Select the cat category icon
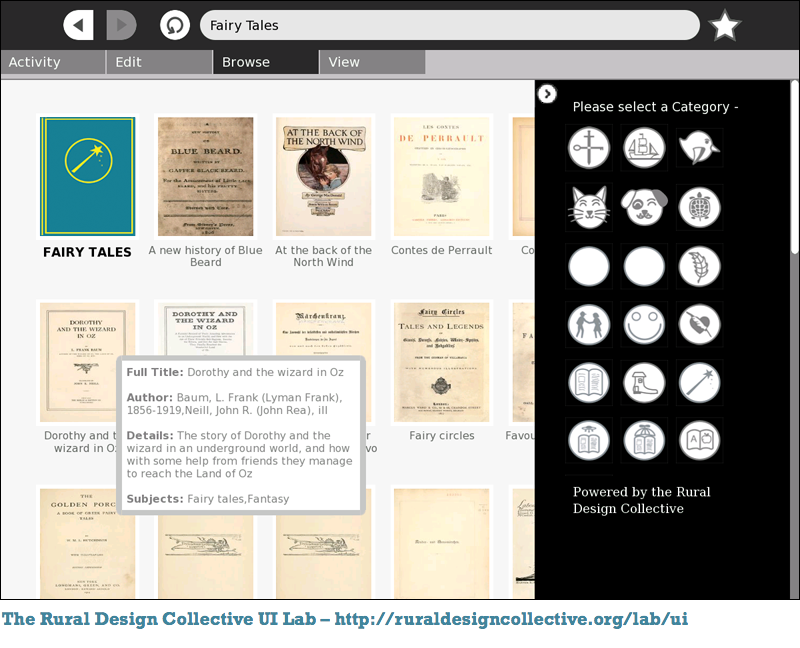800x648 pixels. point(589,207)
